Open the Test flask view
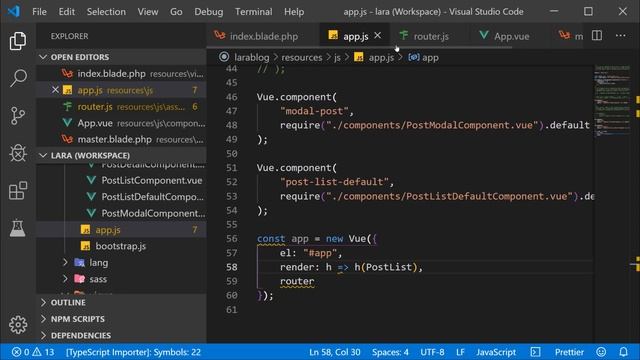Viewport: 640px width, 360px height. pos(18,228)
